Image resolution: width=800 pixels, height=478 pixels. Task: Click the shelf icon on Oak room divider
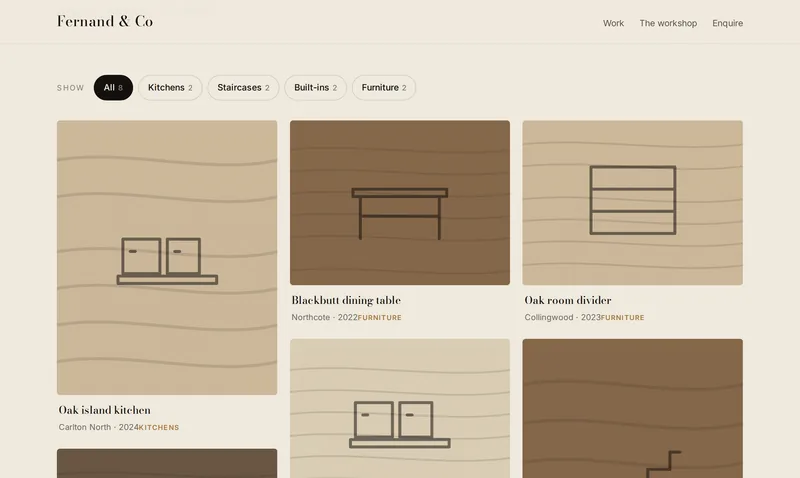(x=633, y=200)
